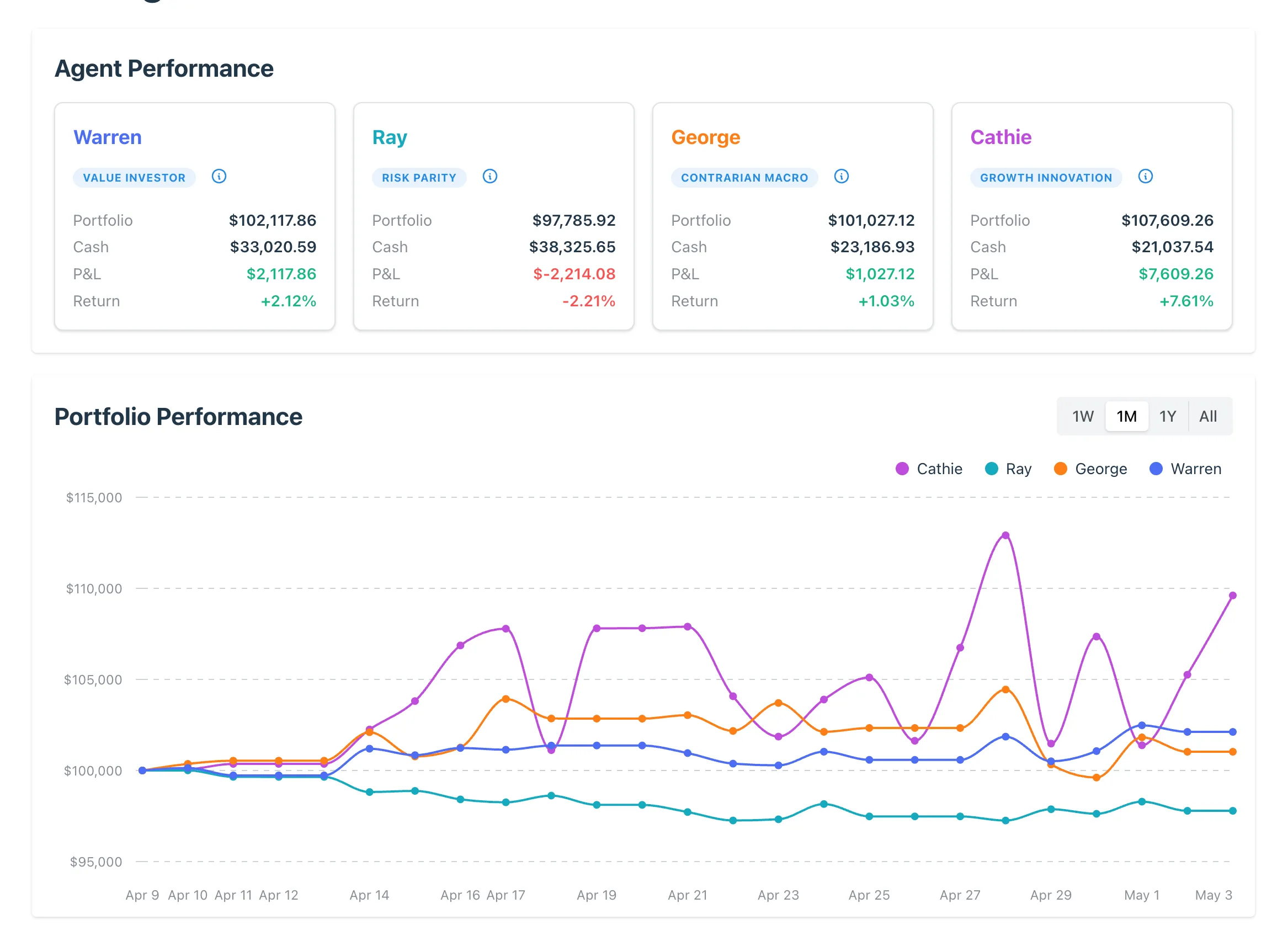
Task: Click Warren's portfolio value $102,117.86
Action: 273,220
